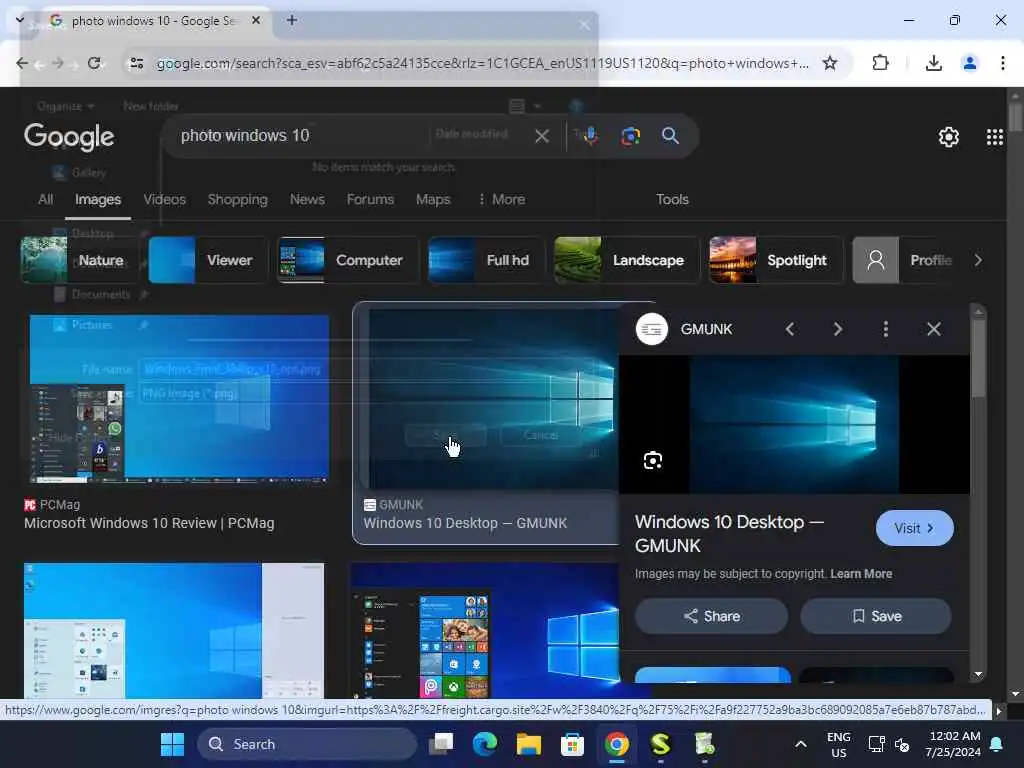Switch to Shopping tab
This screenshot has width=1024, height=768.
[x=238, y=199]
